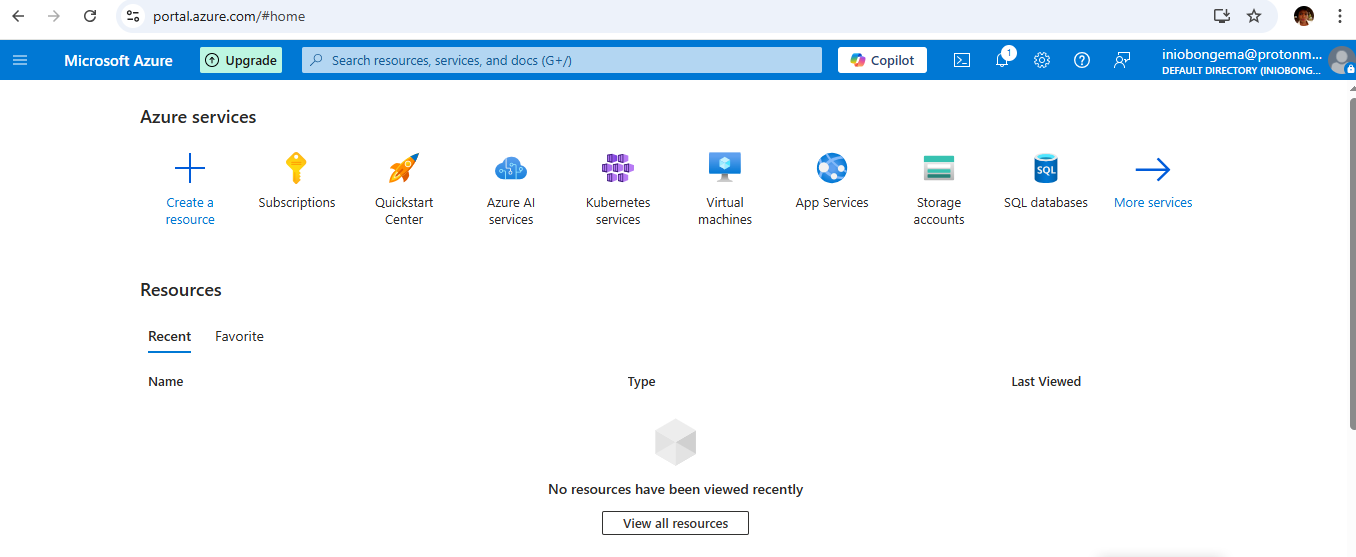Launch the Cloud Shell icon
Screen dimensions: 1356x557
click(x=962, y=60)
